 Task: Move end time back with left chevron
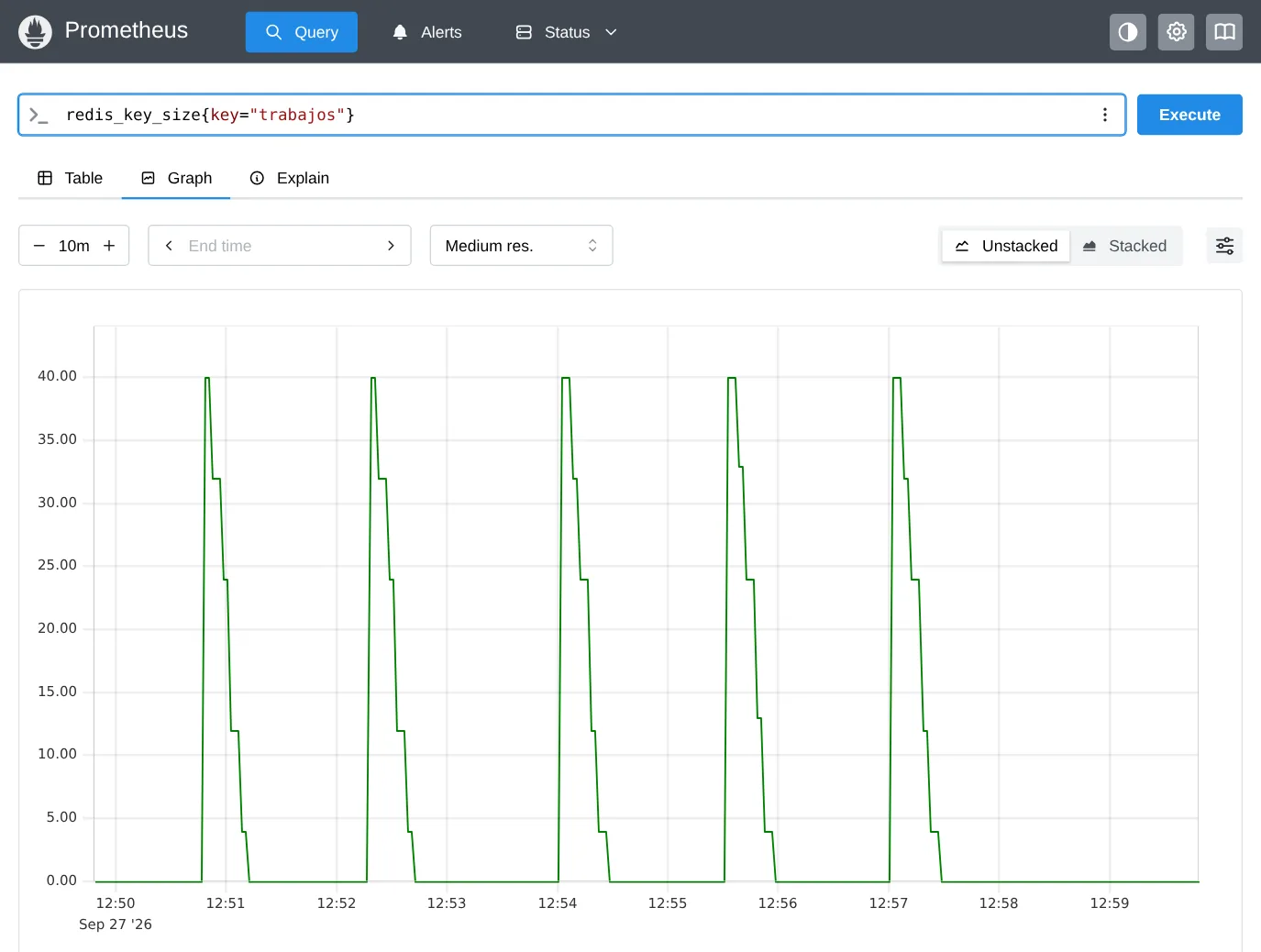(x=169, y=246)
